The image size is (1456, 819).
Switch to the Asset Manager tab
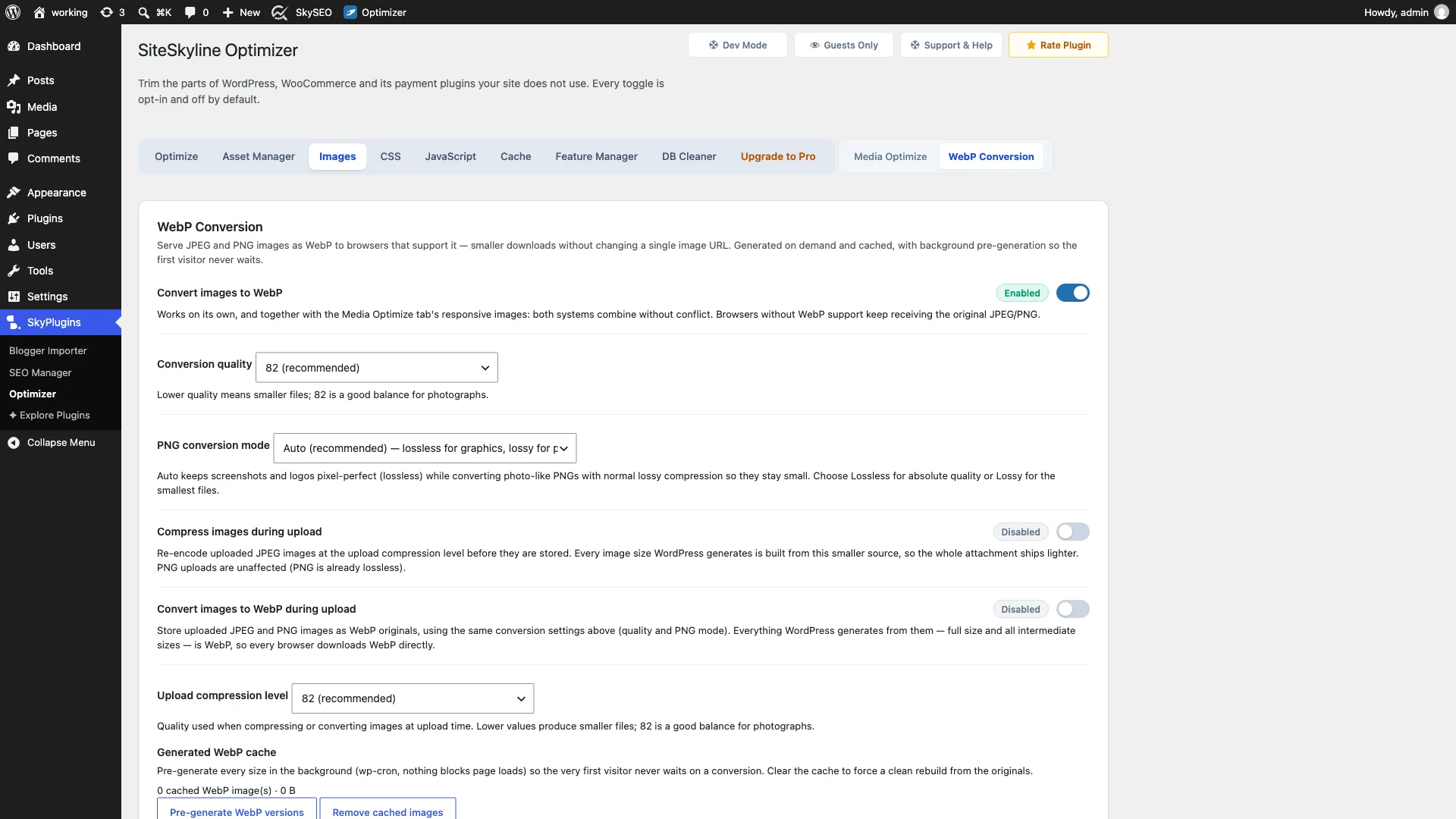point(259,156)
